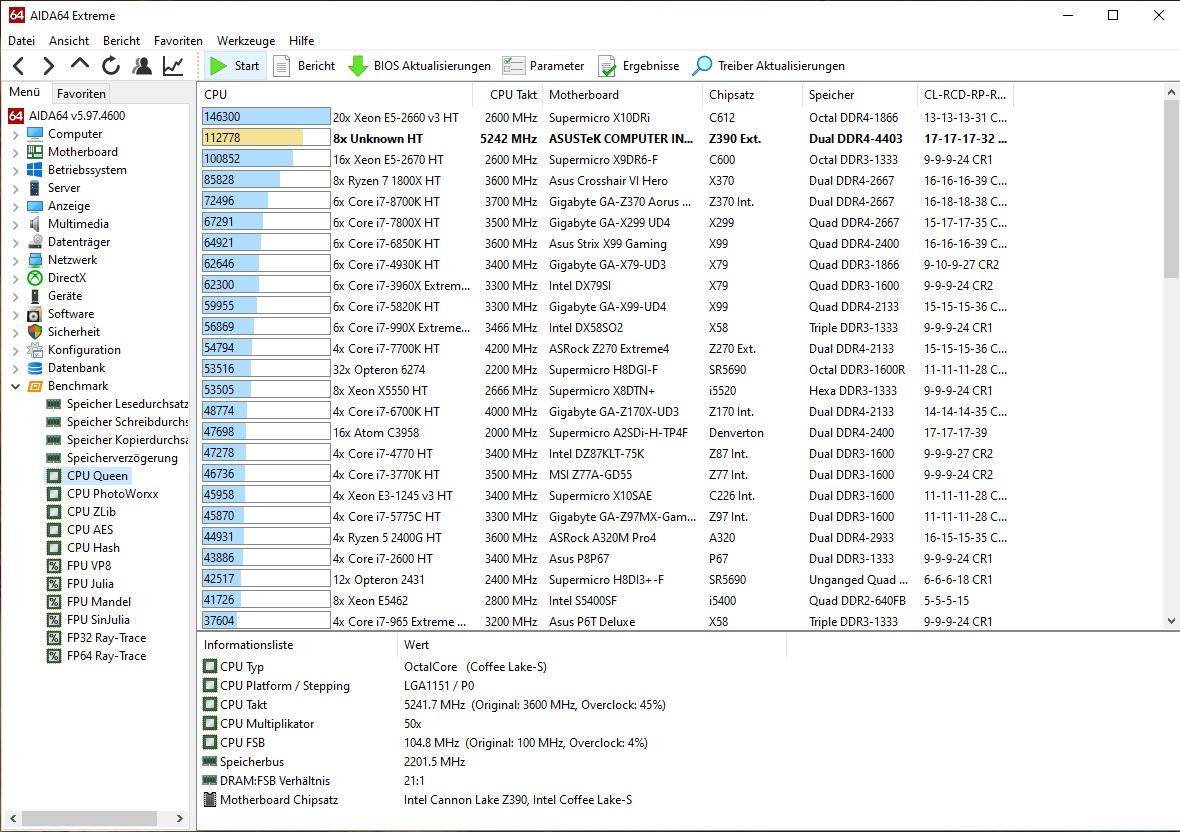Select FP64 Ray-Trace benchmark
Viewport: 1180px width, 832px height.
97,656
